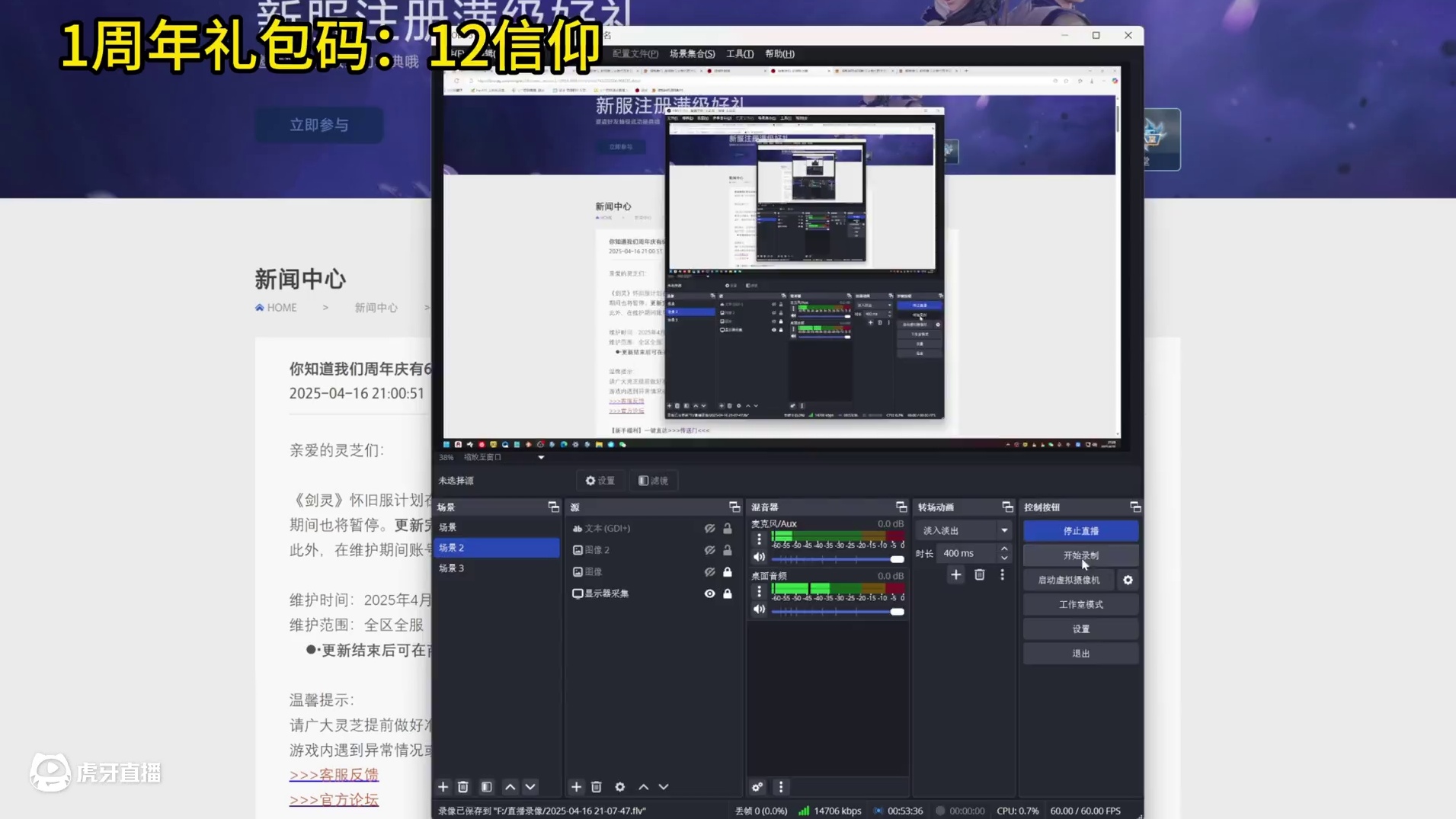Image resolution: width=1456 pixels, height=819 pixels.
Task: Click the 开始录制 button
Action: [1080, 555]
